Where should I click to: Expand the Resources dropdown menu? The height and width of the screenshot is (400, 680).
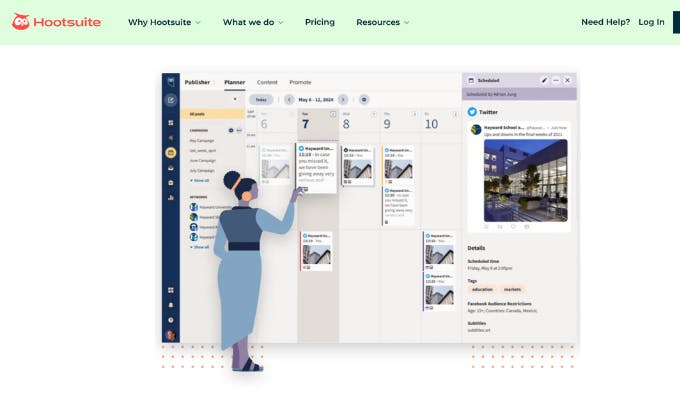(x=382, y=22)
